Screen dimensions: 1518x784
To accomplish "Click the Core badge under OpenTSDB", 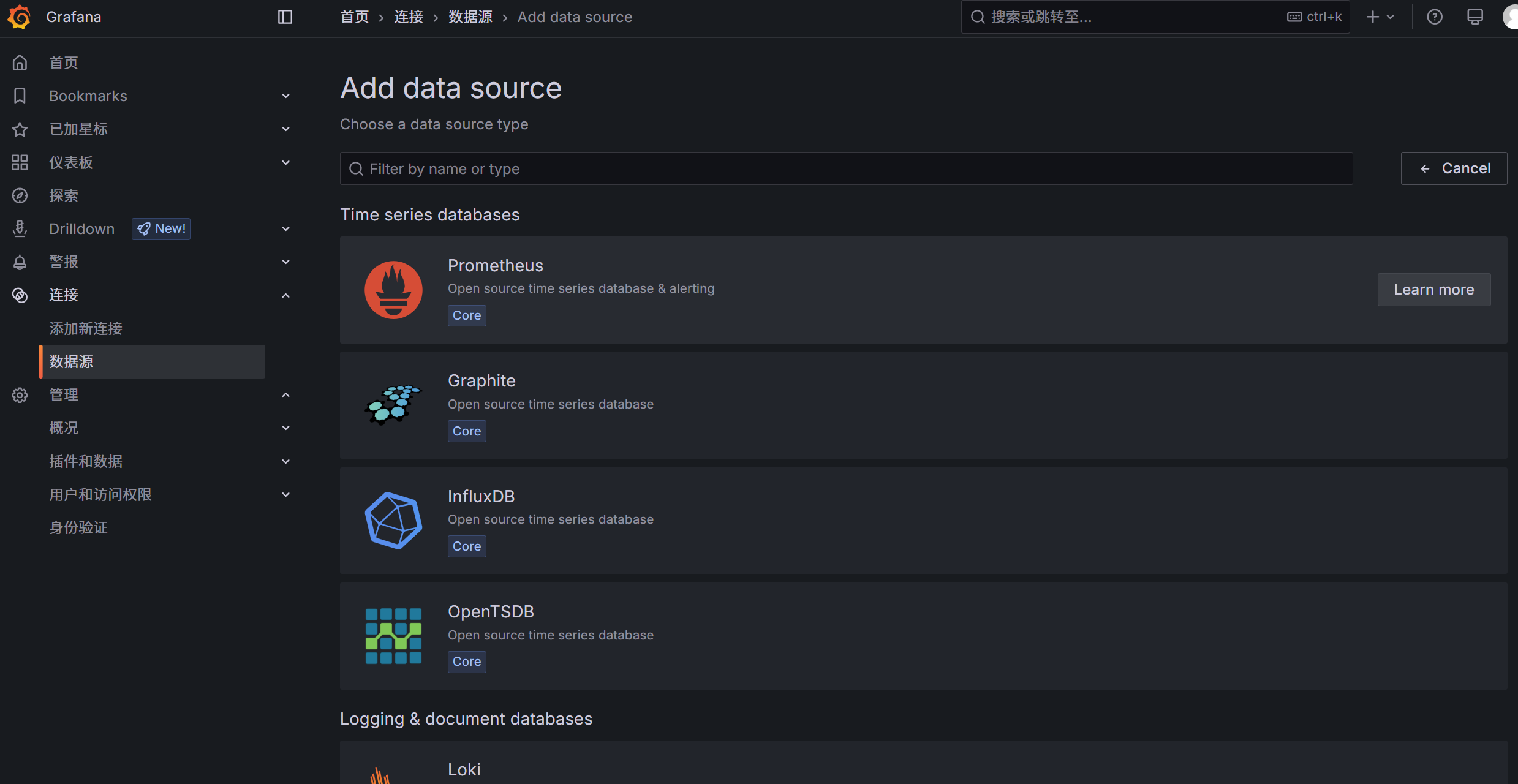I will point(467,661).
